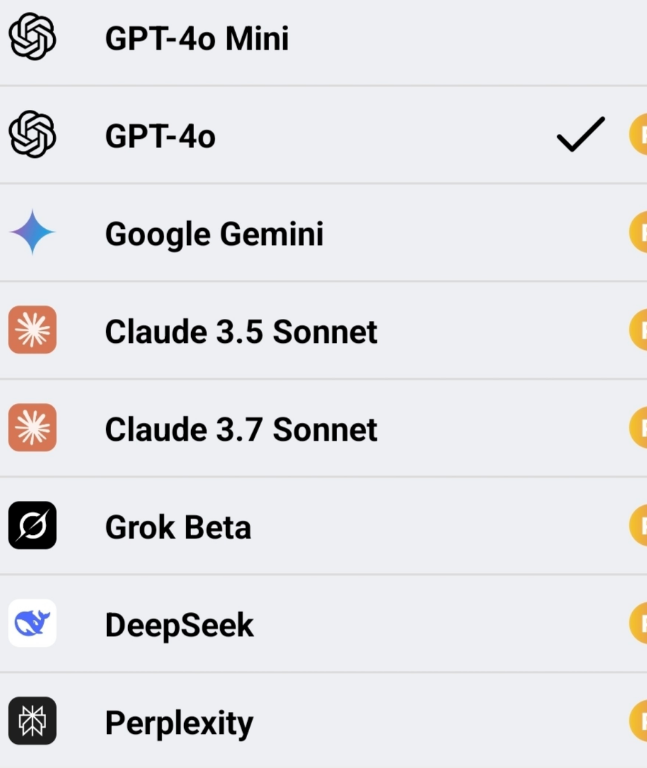Screen dimensions: 647x768
Task: Click the Claude 3.5 Sonnet starburst icon
Action: tap(32, 331)
